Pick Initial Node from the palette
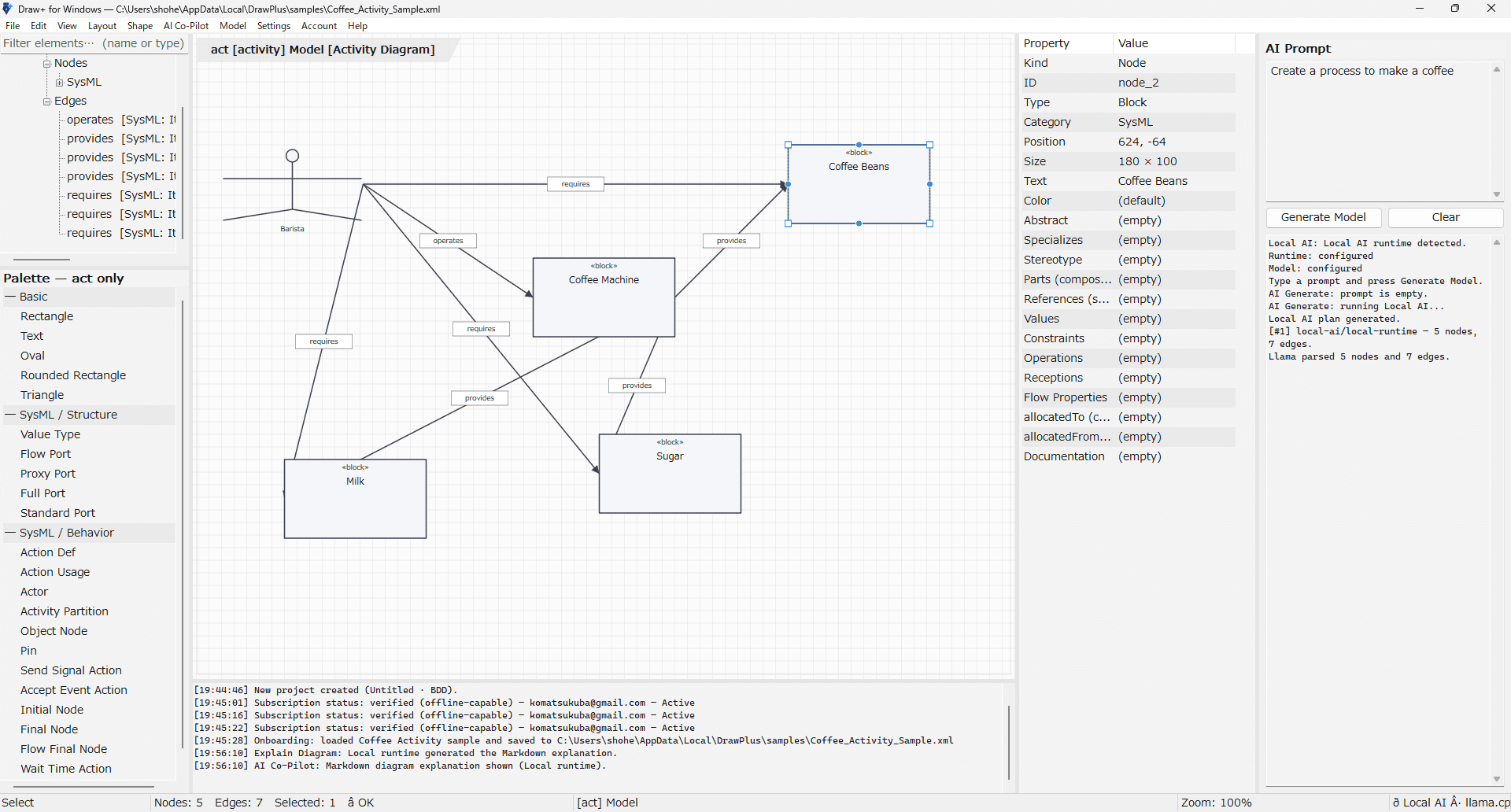This screenshot has height=812, width=1511. tap(52, 710)
